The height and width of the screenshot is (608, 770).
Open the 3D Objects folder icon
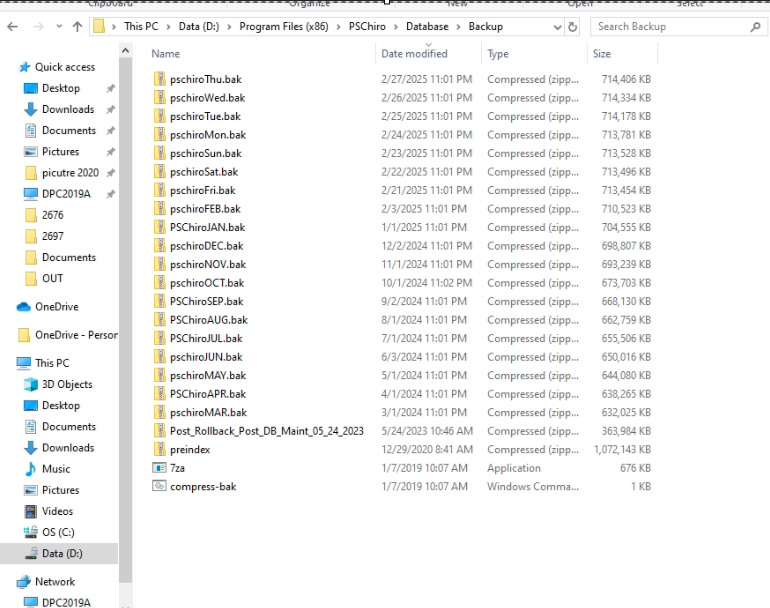click(30, 384)
